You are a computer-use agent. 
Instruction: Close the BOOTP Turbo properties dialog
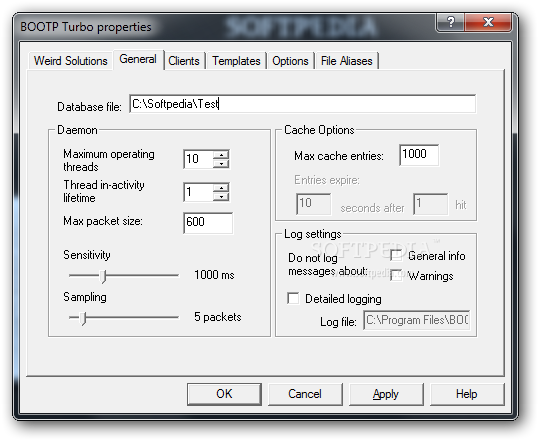[488, 22]
